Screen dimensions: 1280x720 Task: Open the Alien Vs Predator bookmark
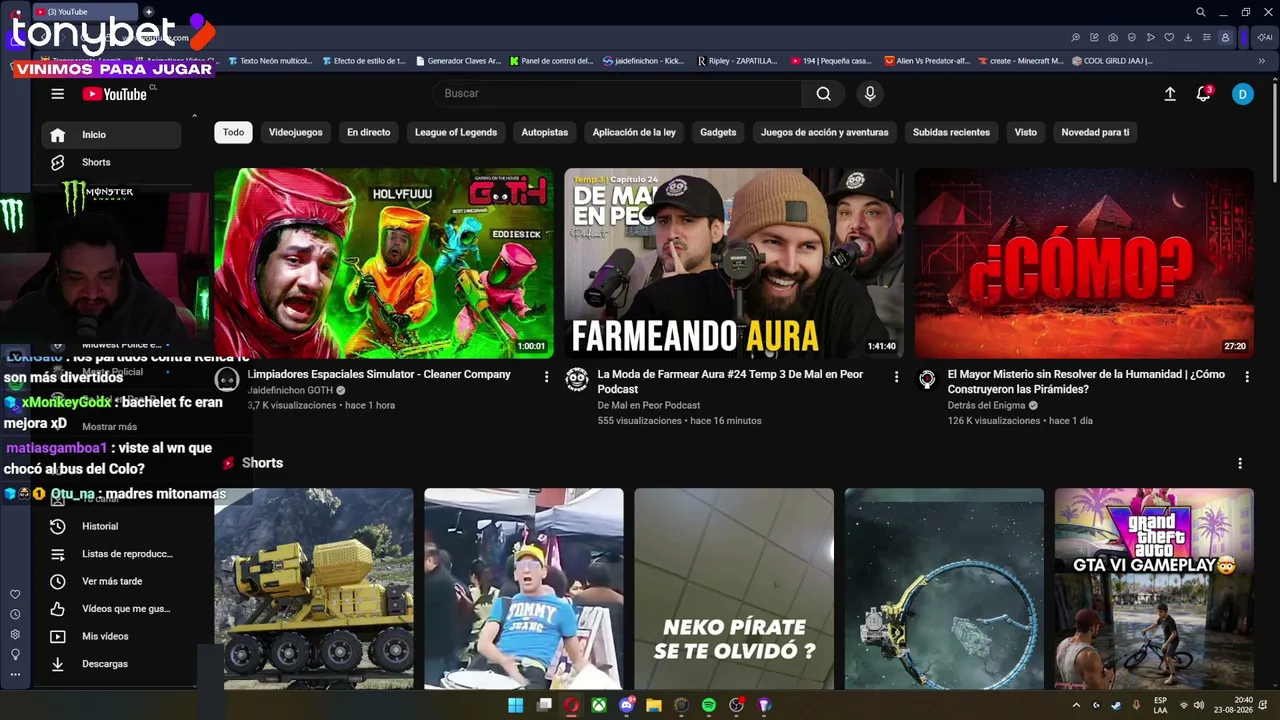(x=927, y=61)
